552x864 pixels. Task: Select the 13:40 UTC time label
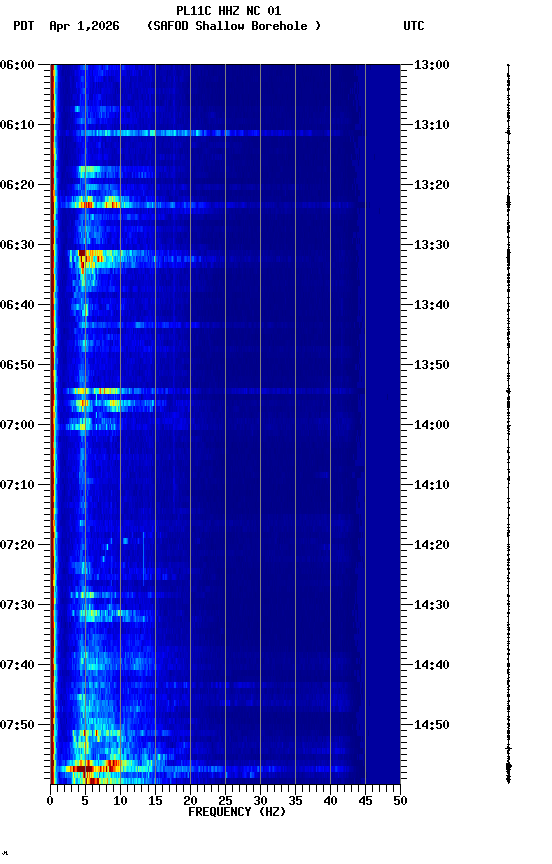(x=432, y=305)
